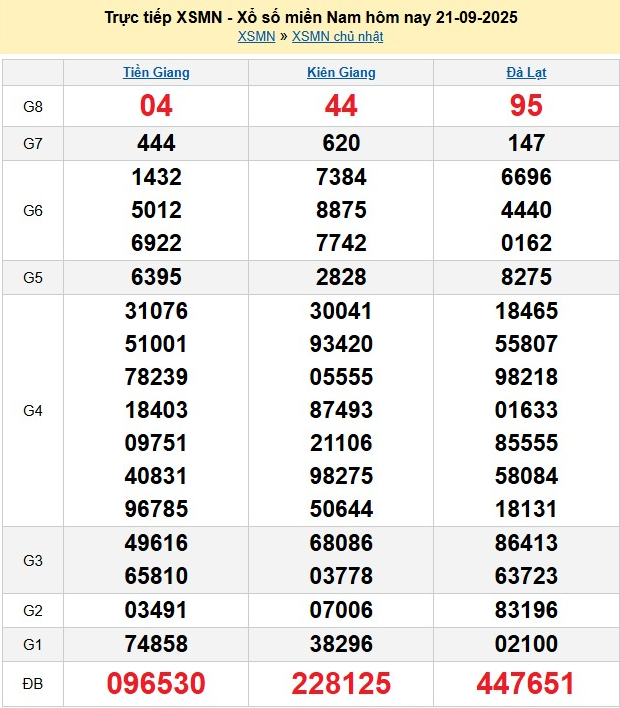Click the ĐB row label
620x708 pixels.
pyautogui.click(x=33, y=684)
